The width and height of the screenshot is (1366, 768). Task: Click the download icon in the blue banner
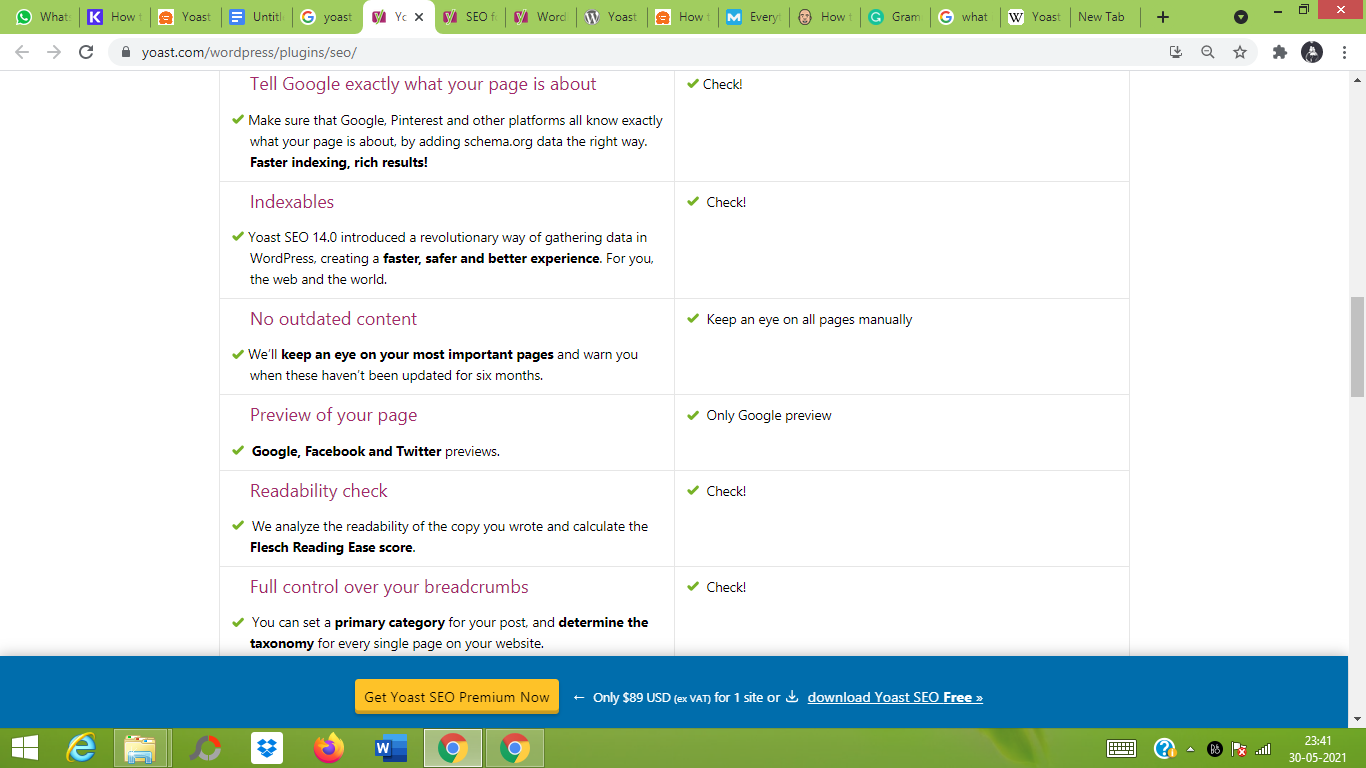(792, 697)
